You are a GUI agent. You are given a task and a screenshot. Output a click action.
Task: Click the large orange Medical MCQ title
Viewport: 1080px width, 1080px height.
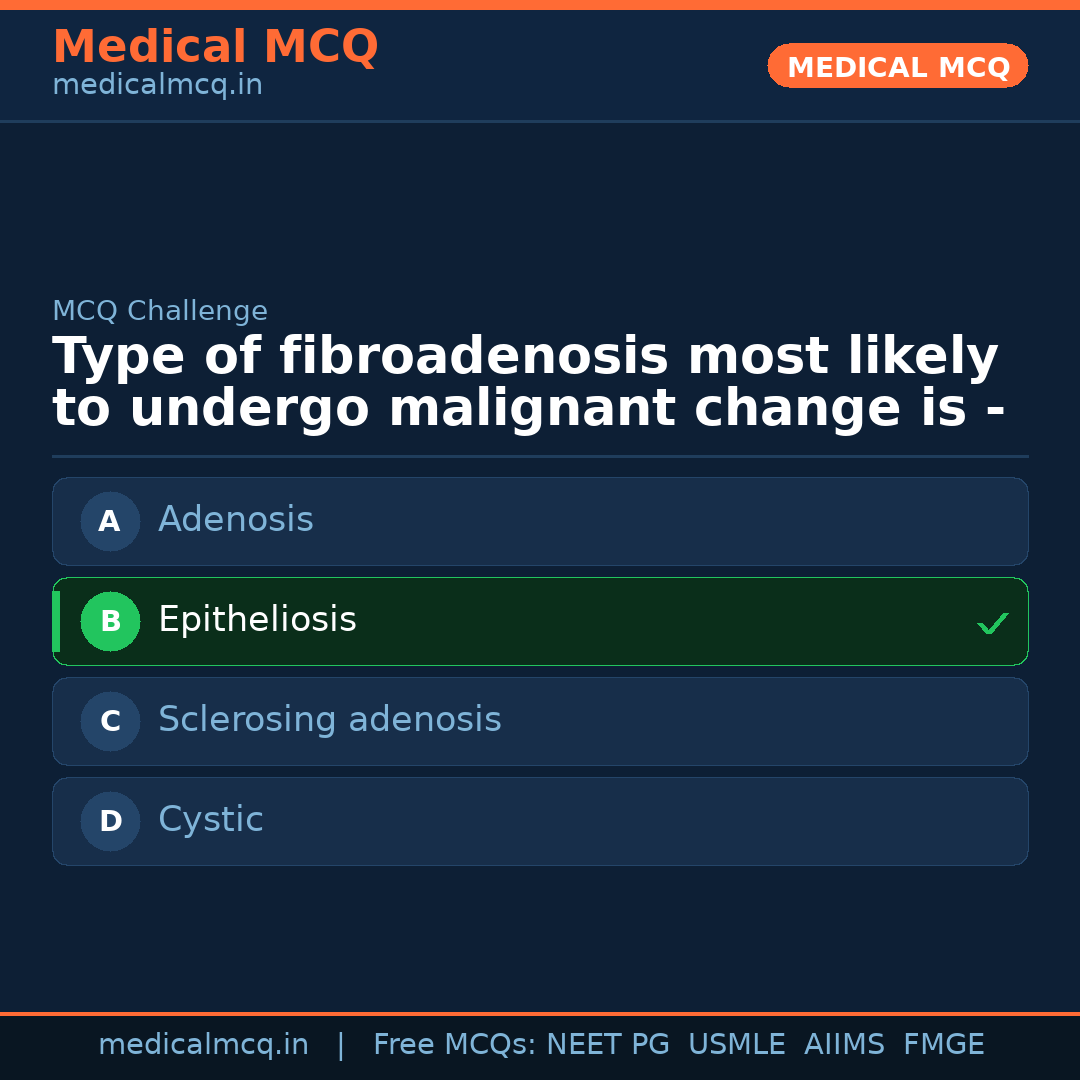tap(215, 46)
